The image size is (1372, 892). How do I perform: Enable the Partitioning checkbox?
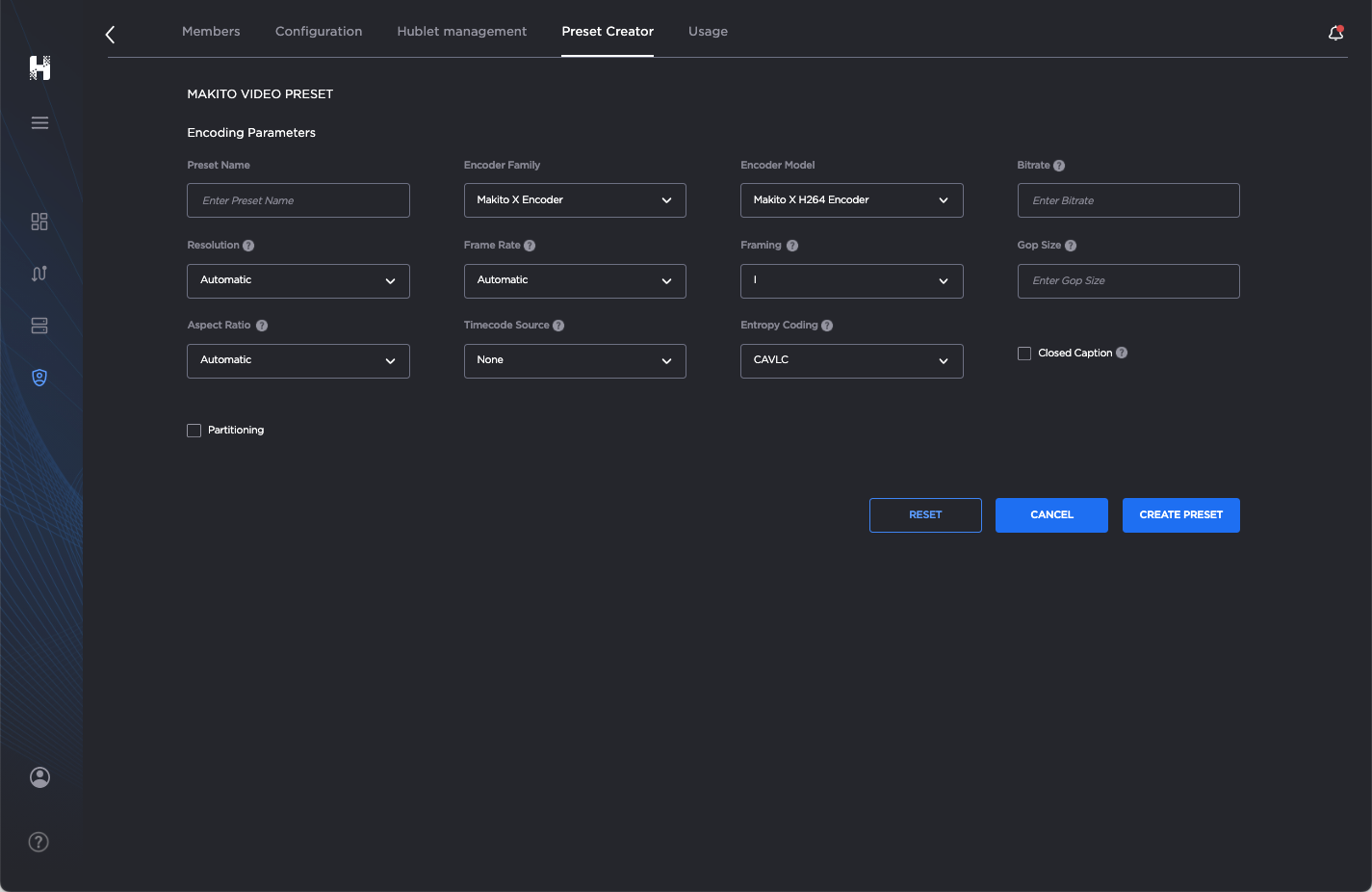(194, 430)
